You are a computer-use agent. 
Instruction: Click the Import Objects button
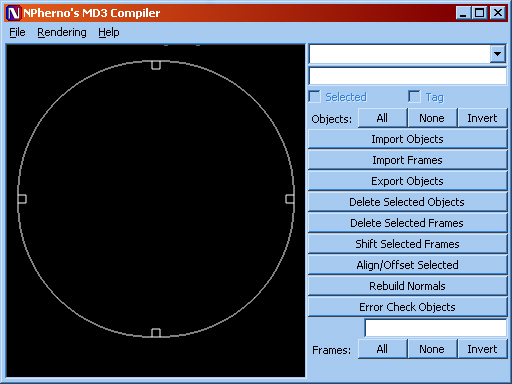407,139
